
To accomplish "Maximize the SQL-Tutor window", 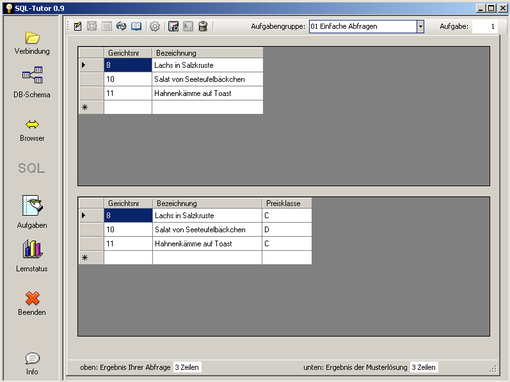I will [x=491, y=8].
